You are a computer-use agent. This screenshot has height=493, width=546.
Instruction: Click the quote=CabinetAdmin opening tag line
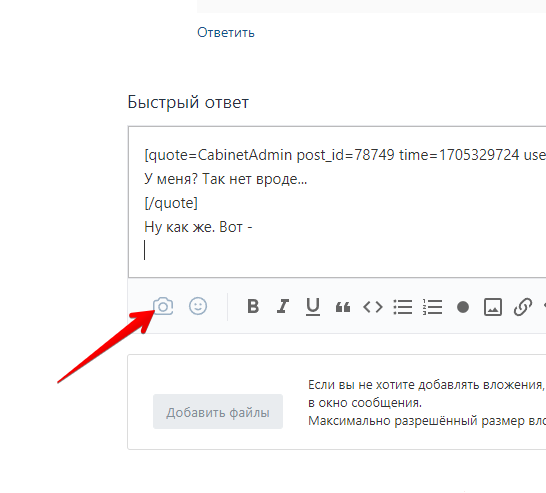(345, 155)
